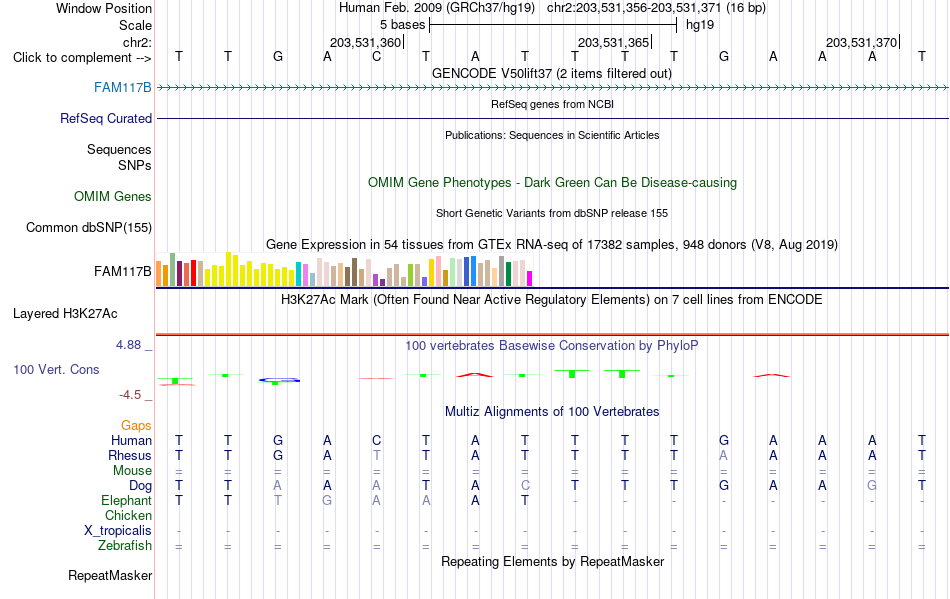Open the OMIM Gene Phenotypes track title

tap(552, 182)
